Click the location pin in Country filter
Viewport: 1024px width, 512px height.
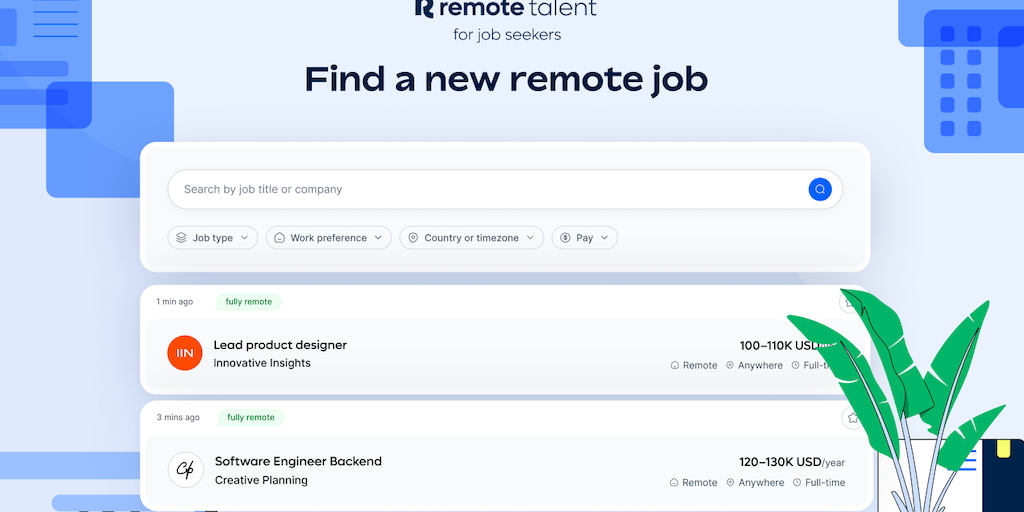click(x=413, y=238)
